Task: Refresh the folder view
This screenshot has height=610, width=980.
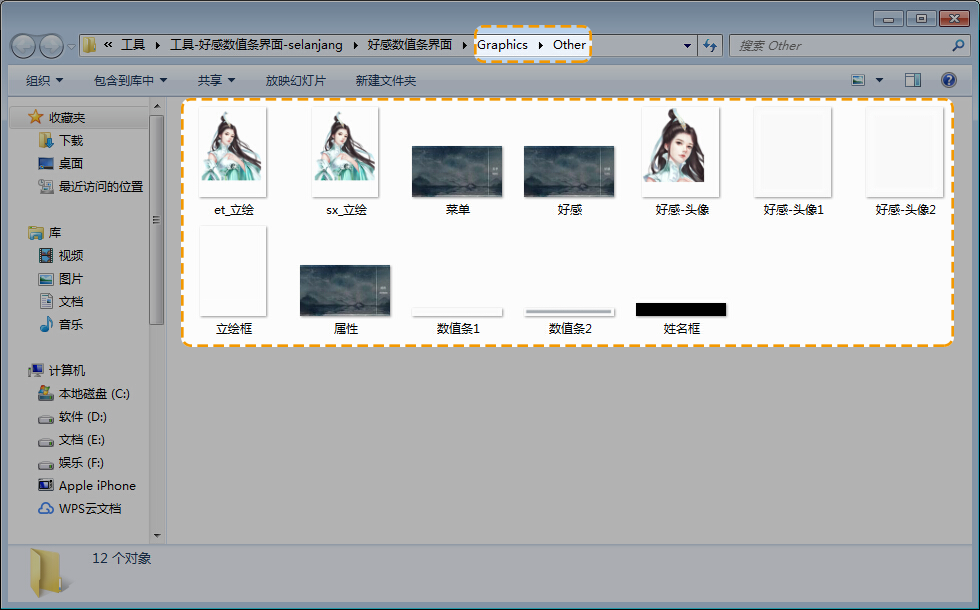Action: (710, 46)
